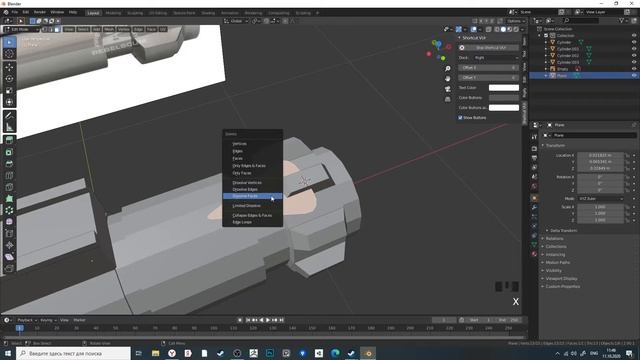The image size is (640, 360).
Task: Select the Move tool
Action: (9, 67)
